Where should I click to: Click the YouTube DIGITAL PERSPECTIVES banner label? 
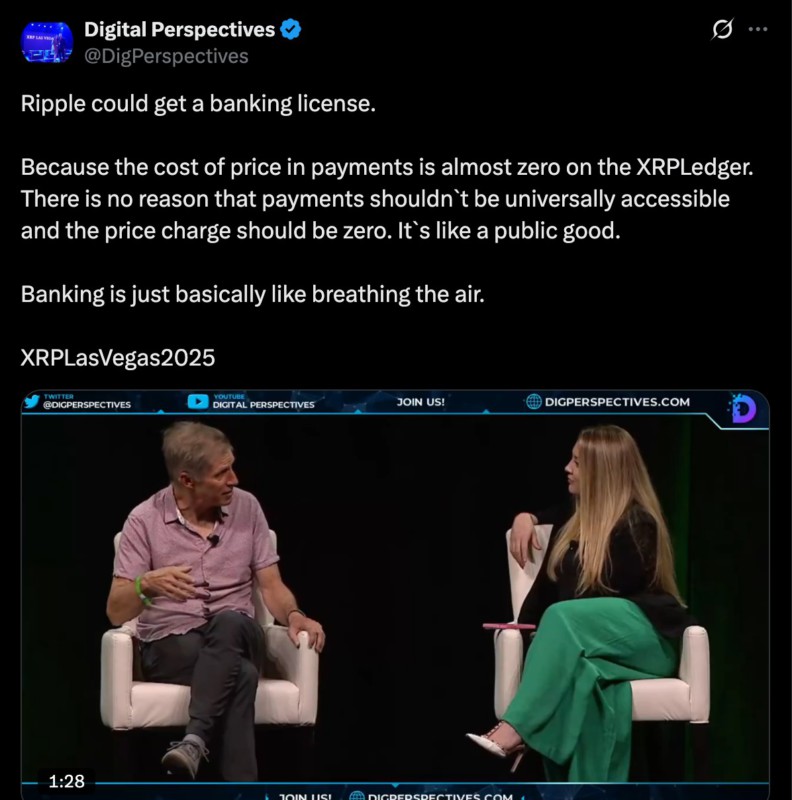point(263,405)
